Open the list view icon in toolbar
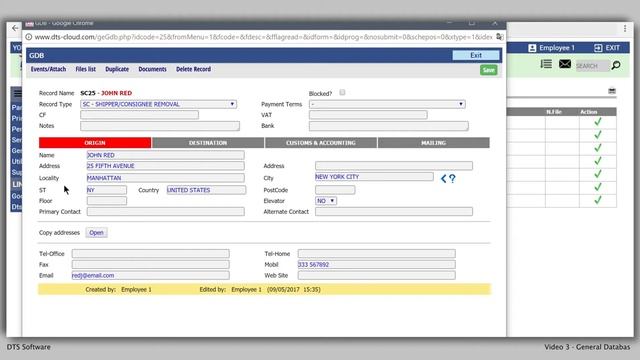This screenshot has height=360, width=640. click(x=546, y=64)
